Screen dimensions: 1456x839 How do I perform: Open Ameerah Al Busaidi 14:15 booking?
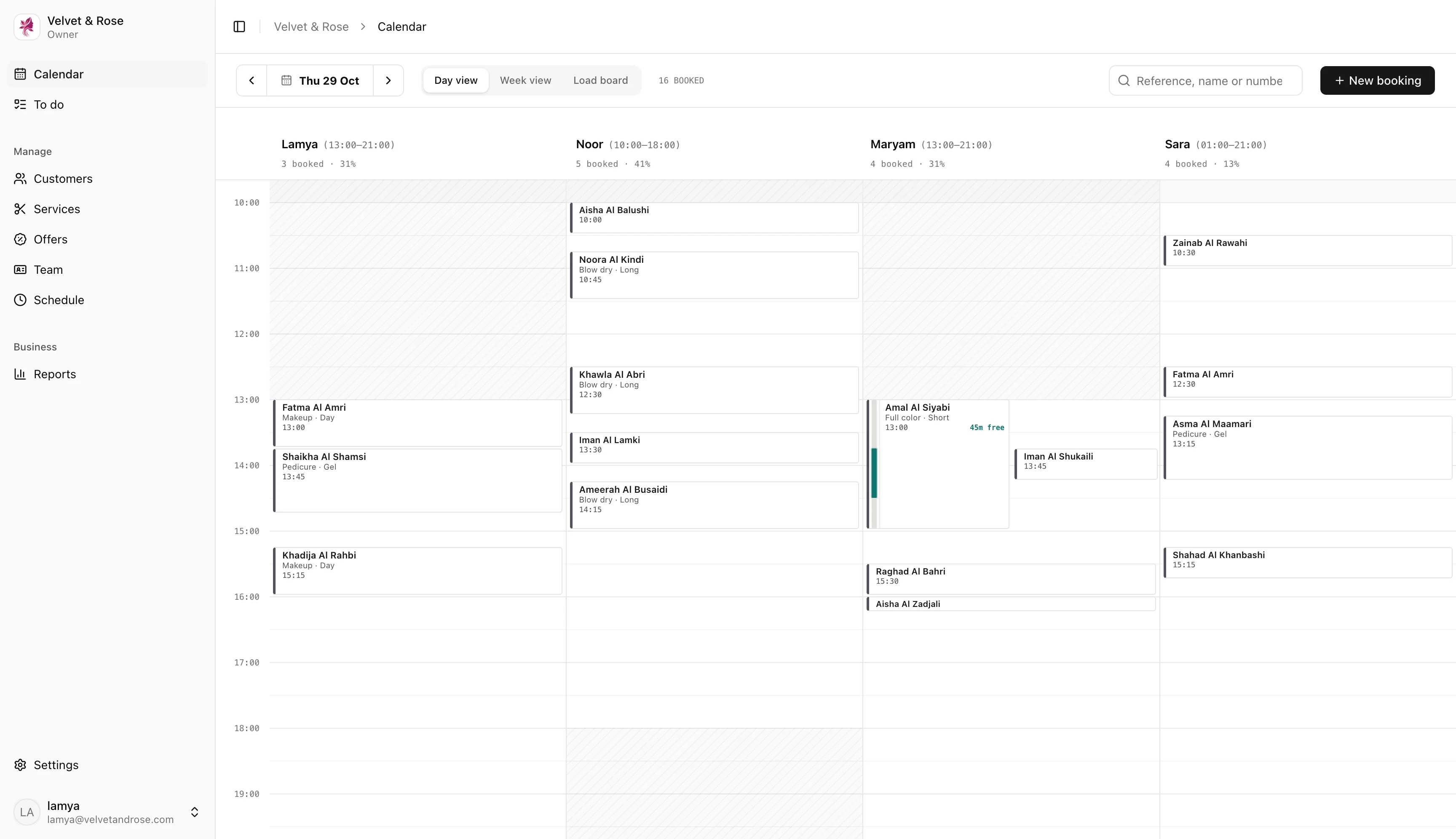714,505
